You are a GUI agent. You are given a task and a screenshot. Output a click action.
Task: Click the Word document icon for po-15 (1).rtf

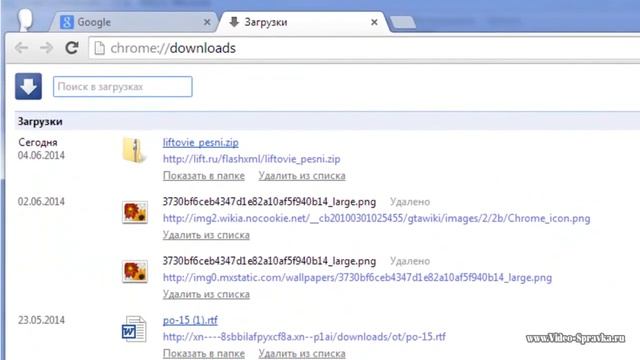click(x=134, y=329)
